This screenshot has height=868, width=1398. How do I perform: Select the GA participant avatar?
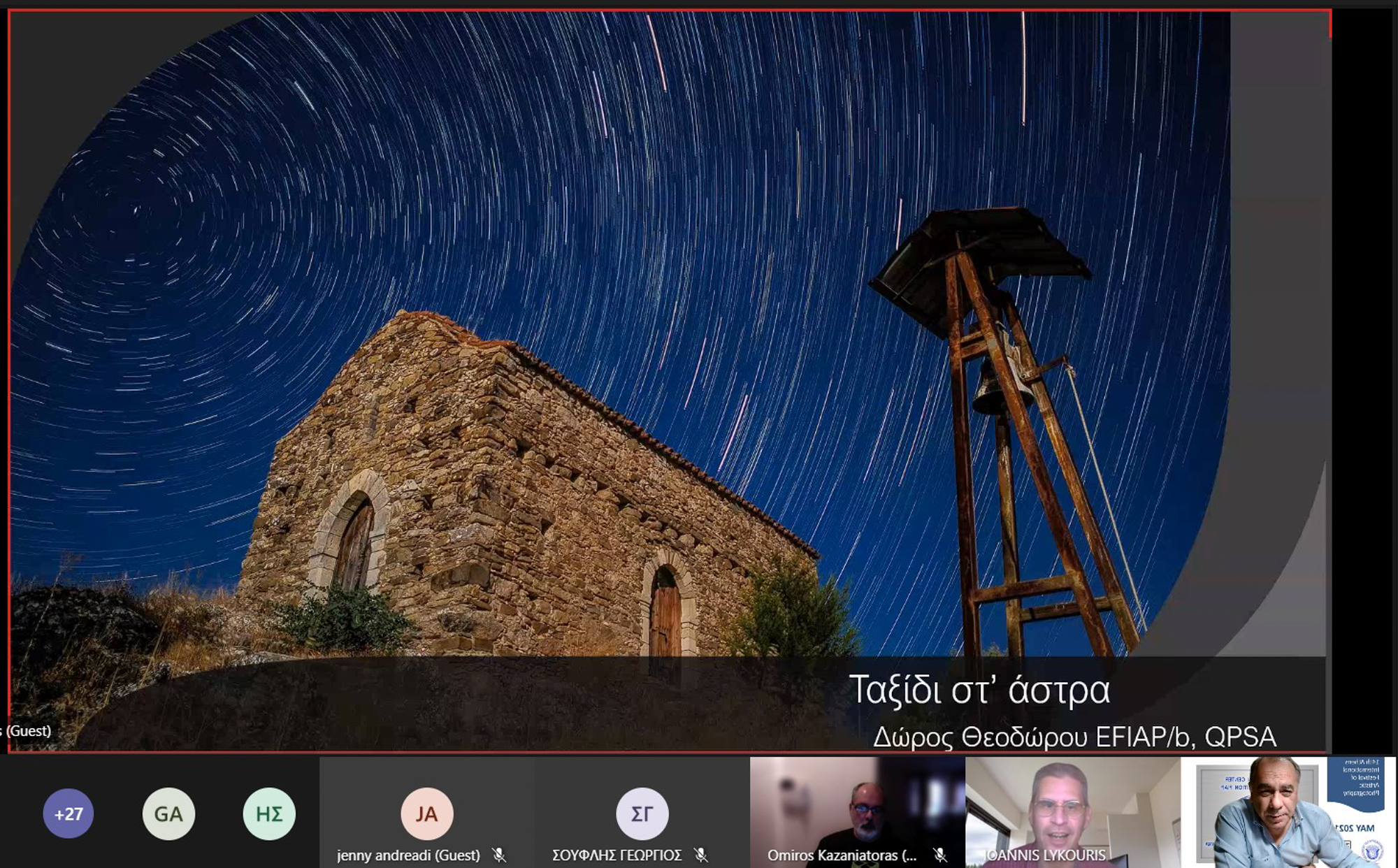pos(168,813)
